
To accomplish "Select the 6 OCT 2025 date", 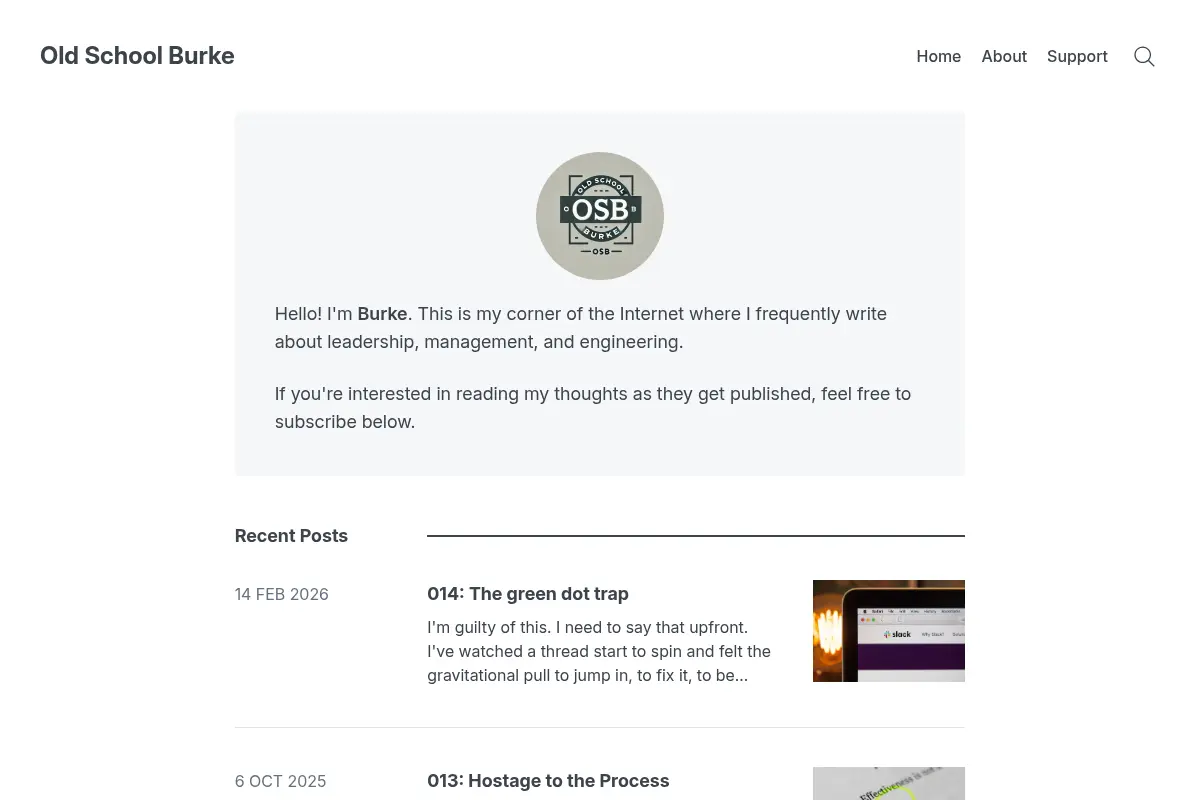I will click(x=280, y=781).
